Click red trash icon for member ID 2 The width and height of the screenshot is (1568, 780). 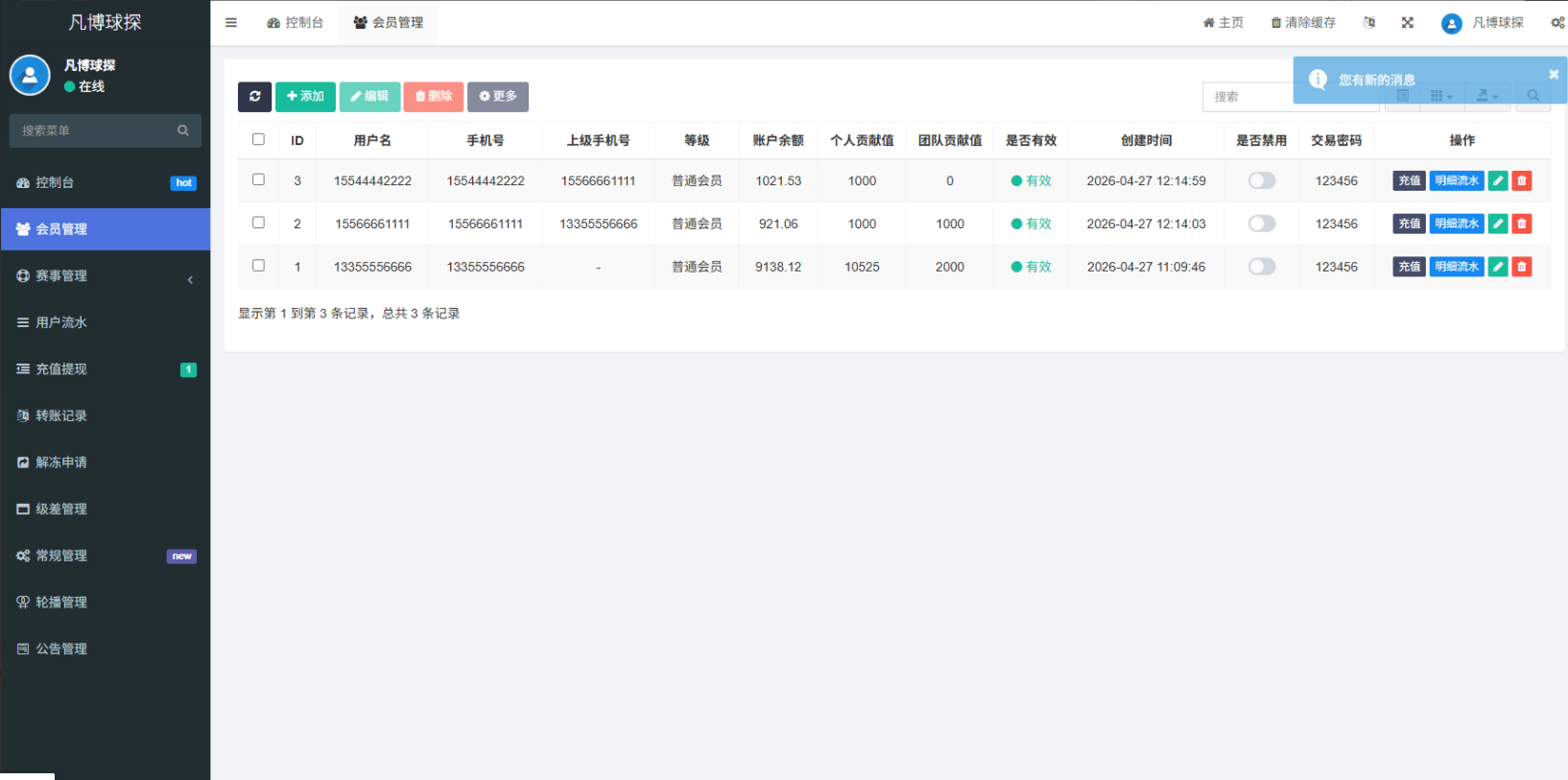pos(1522,224)
